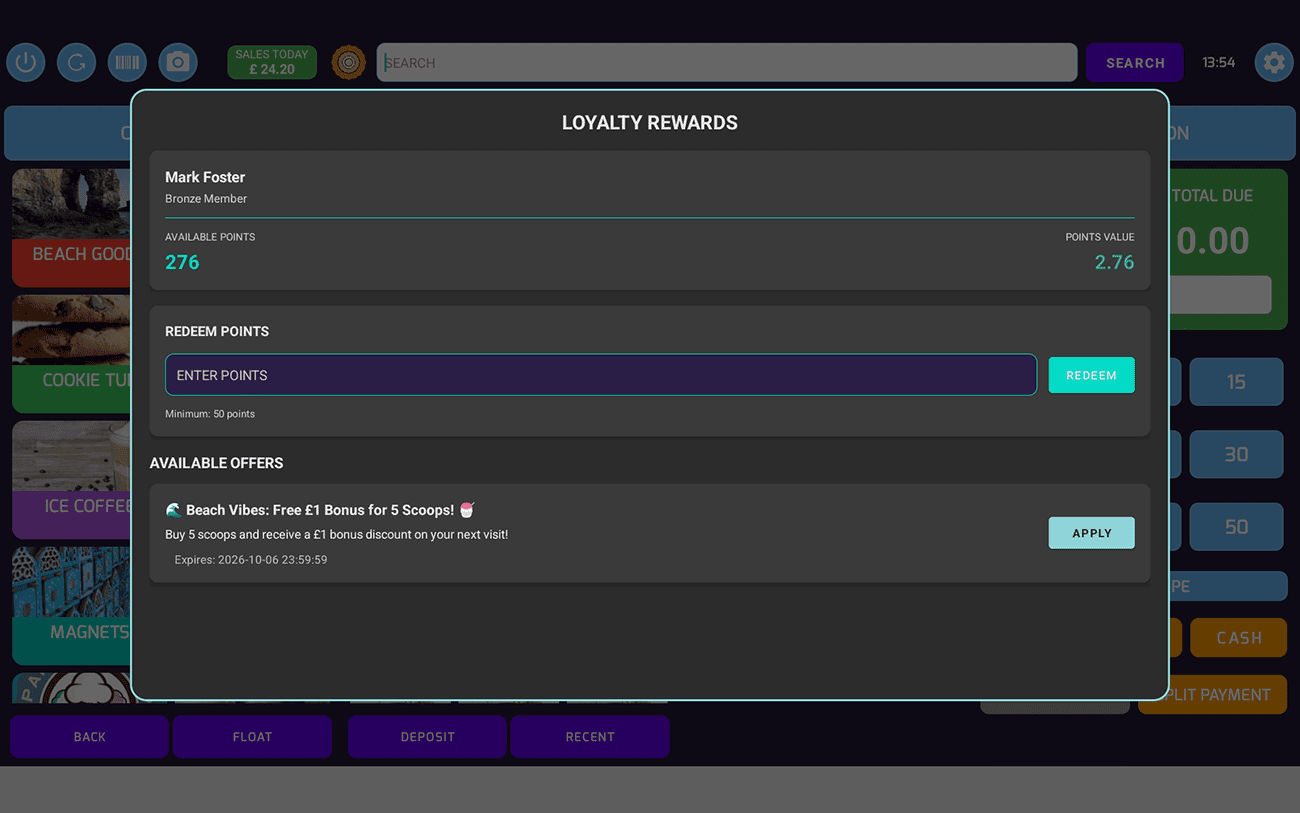Click the Minimum: 50 points note
1300x813 pixels.
[x=210, y=414]
